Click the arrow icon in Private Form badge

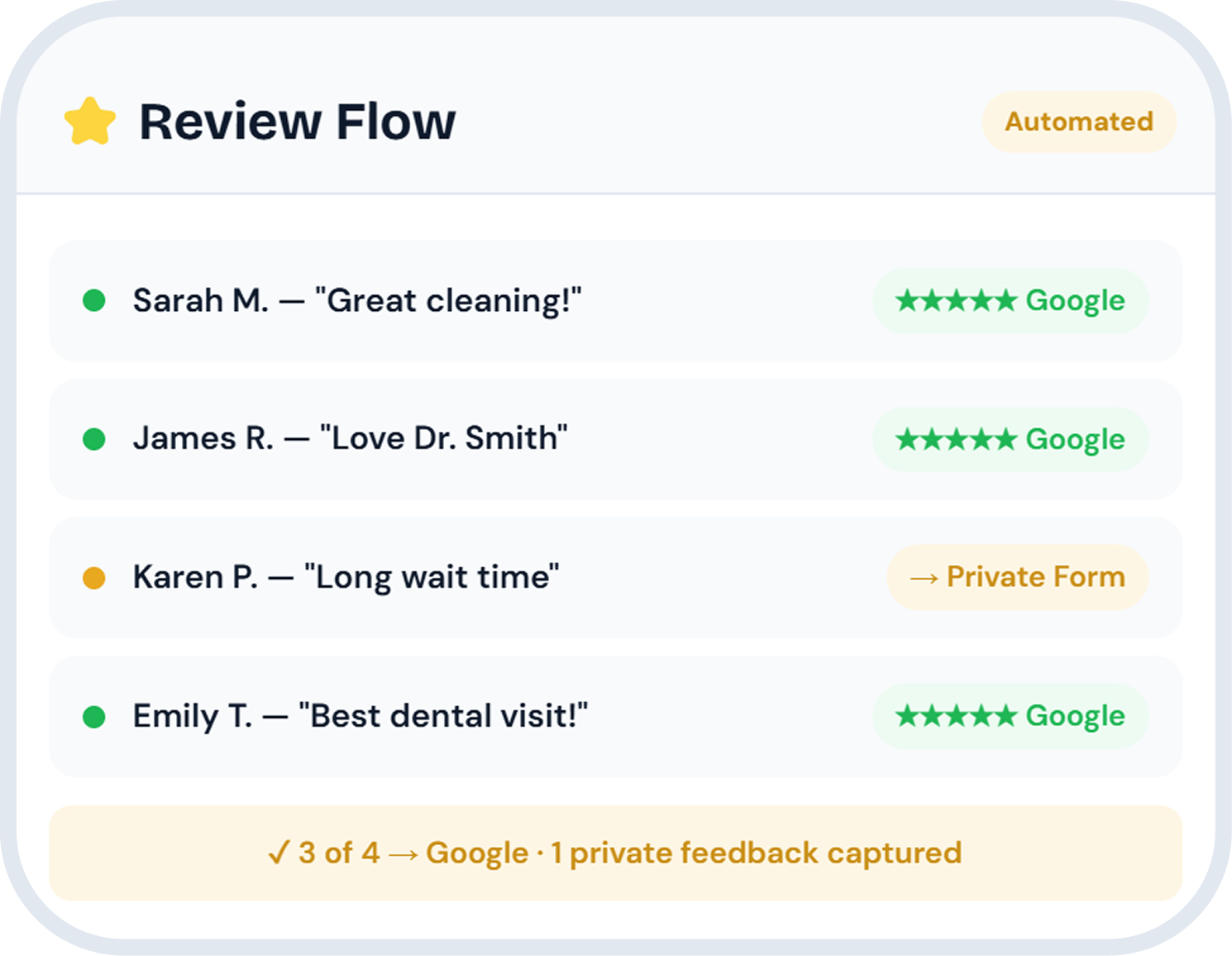924,578
